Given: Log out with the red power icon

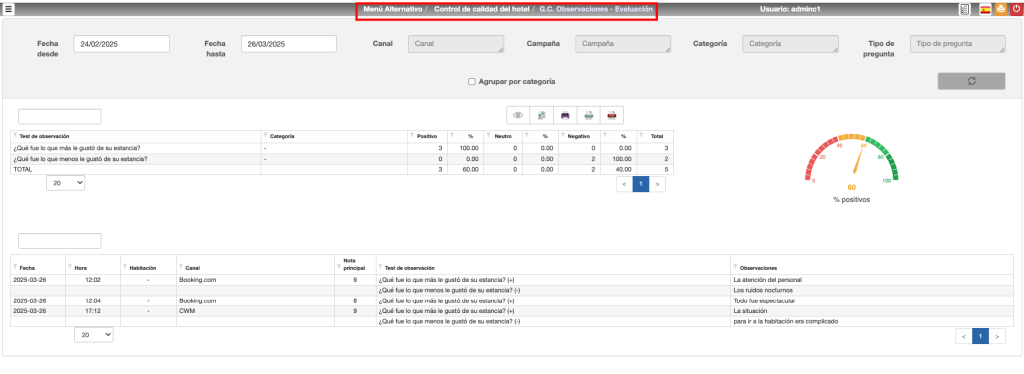Looking at the screenshot, I should coord(1016,9).
